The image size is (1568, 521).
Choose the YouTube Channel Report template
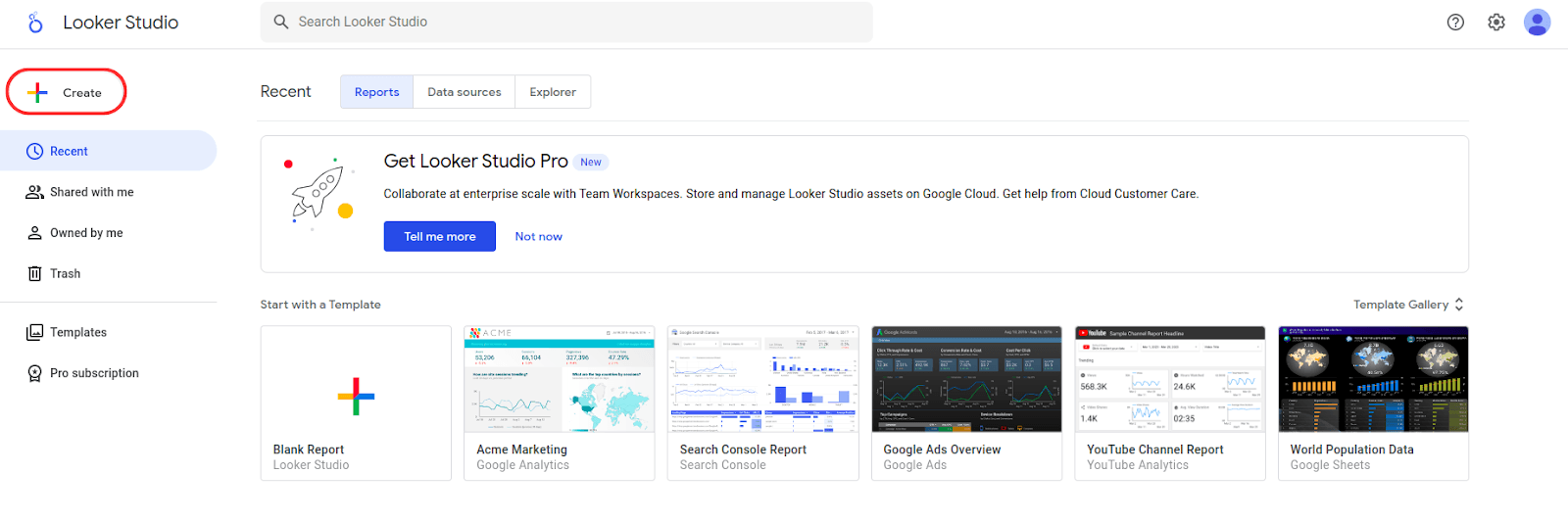[x=1169, y=380]
